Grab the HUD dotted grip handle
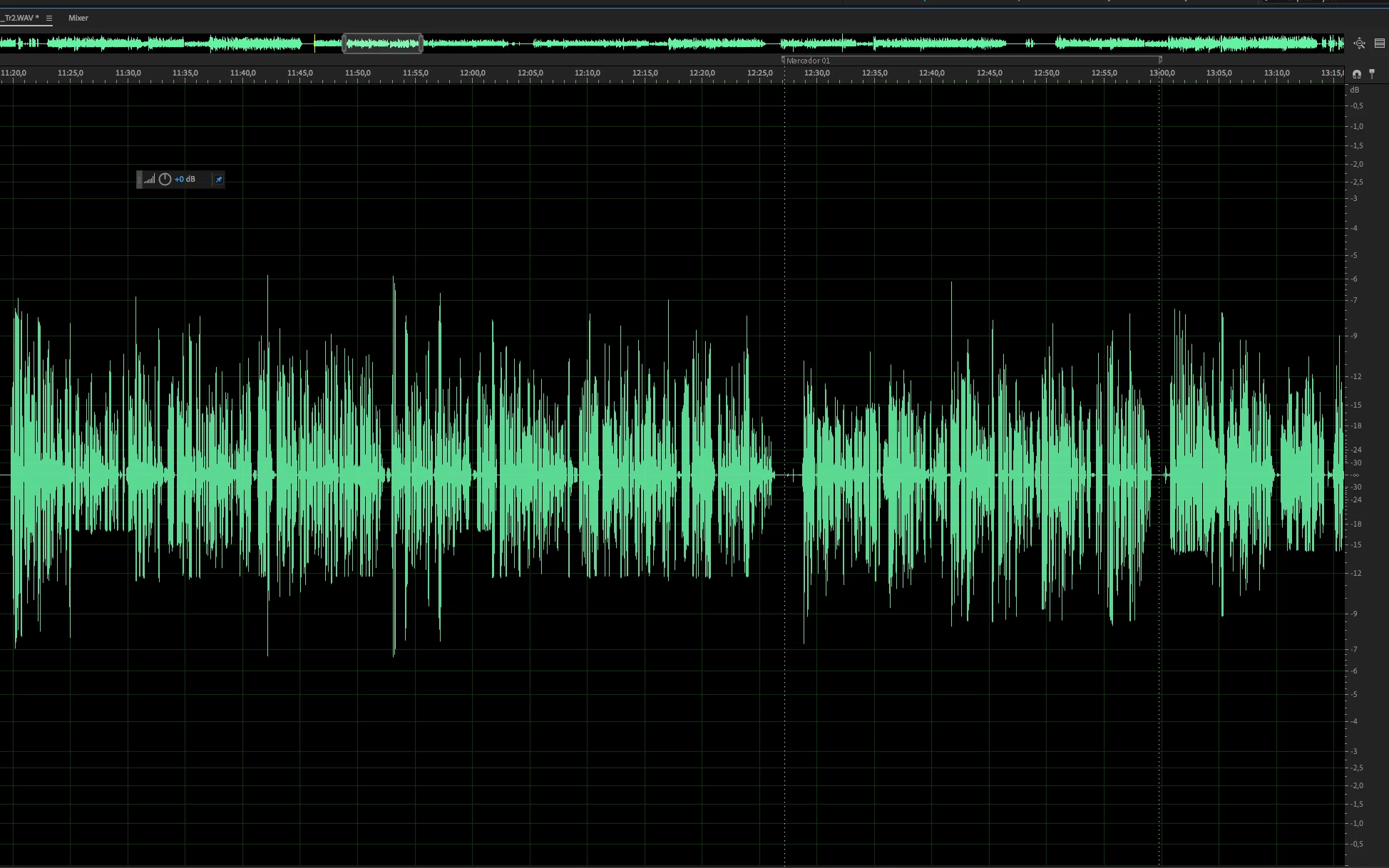The image size is (1389, 868). 140,180
